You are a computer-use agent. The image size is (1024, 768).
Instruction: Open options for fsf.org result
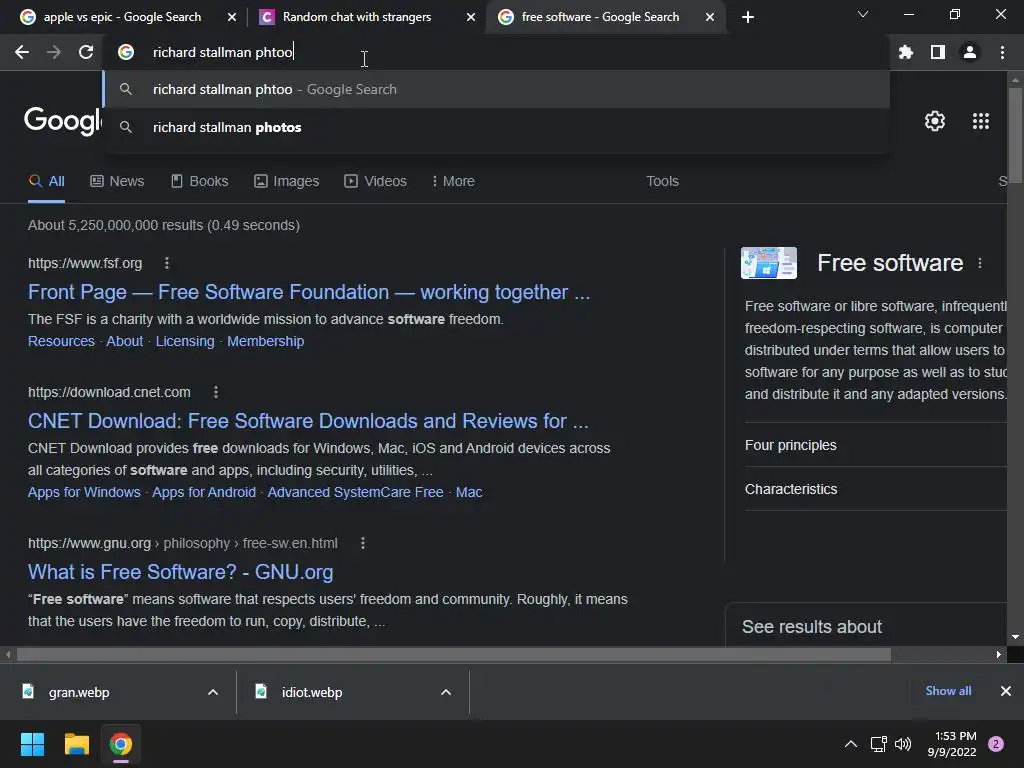[167, 263]
